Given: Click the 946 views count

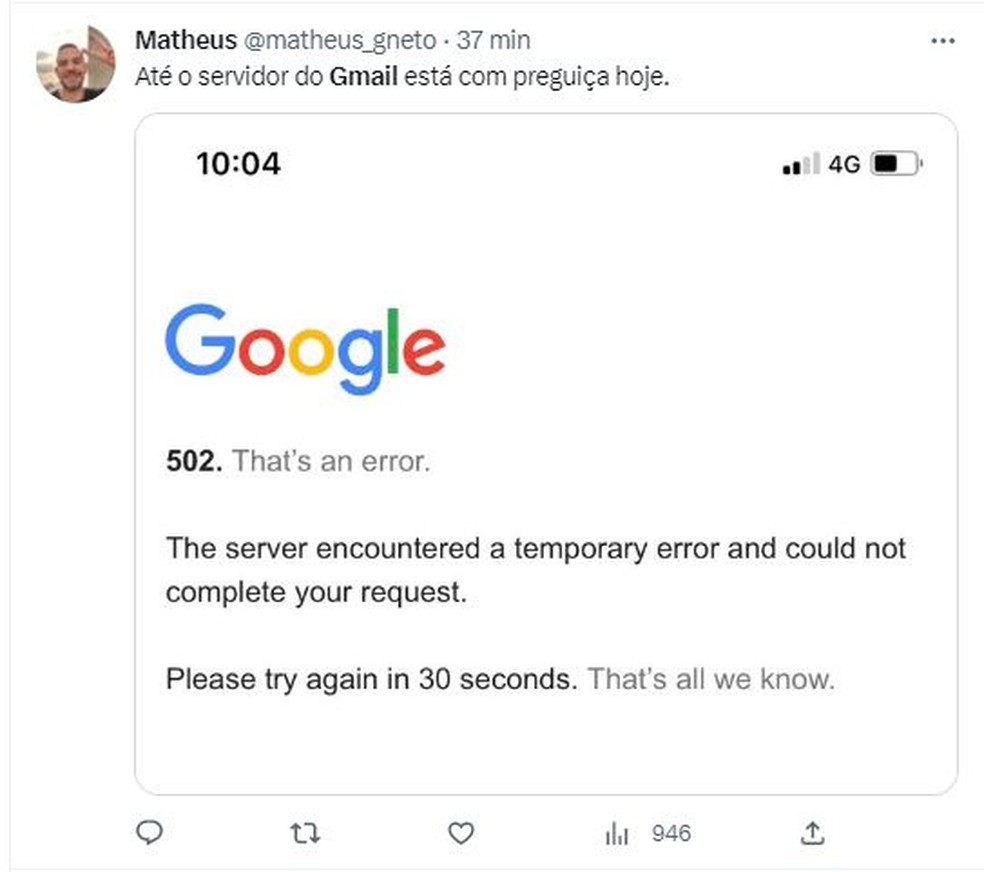Looking at the screenshot, I should point(671,834).
